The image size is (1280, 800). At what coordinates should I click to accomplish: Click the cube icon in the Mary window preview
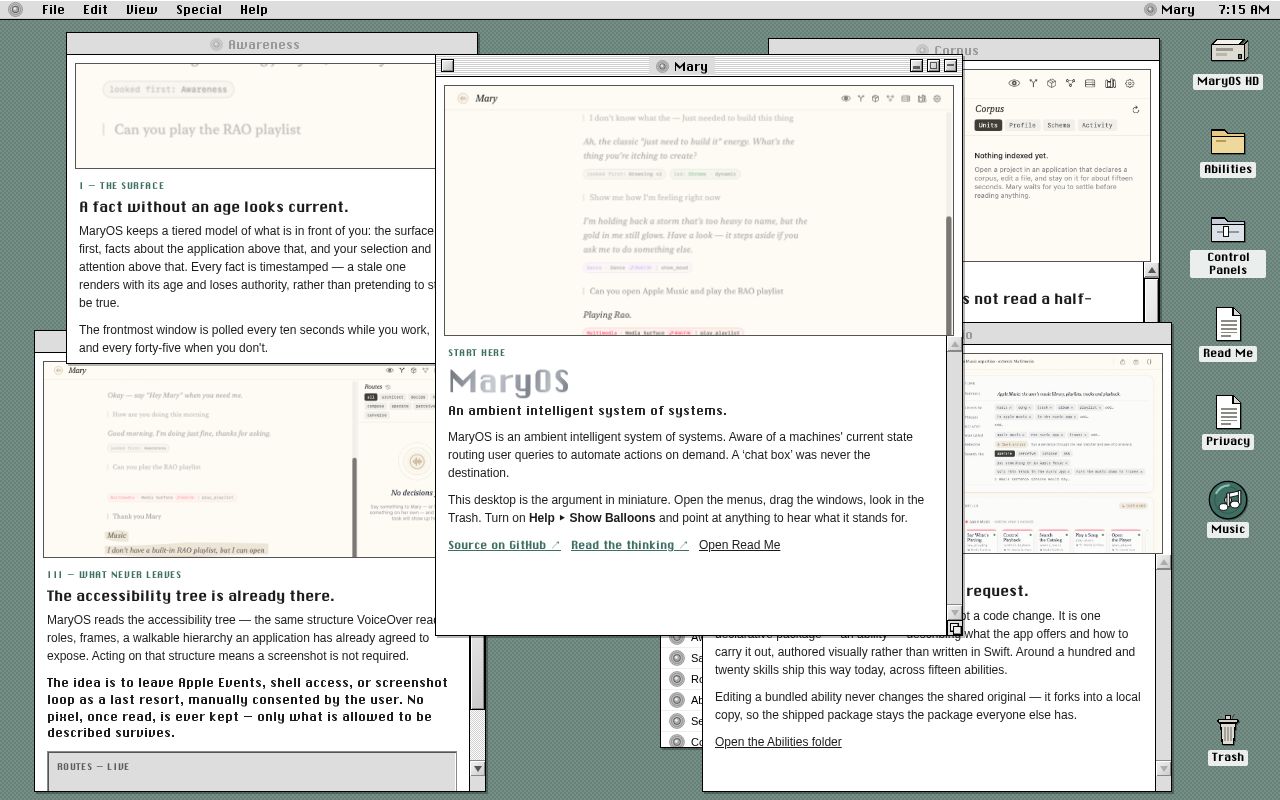876,98
